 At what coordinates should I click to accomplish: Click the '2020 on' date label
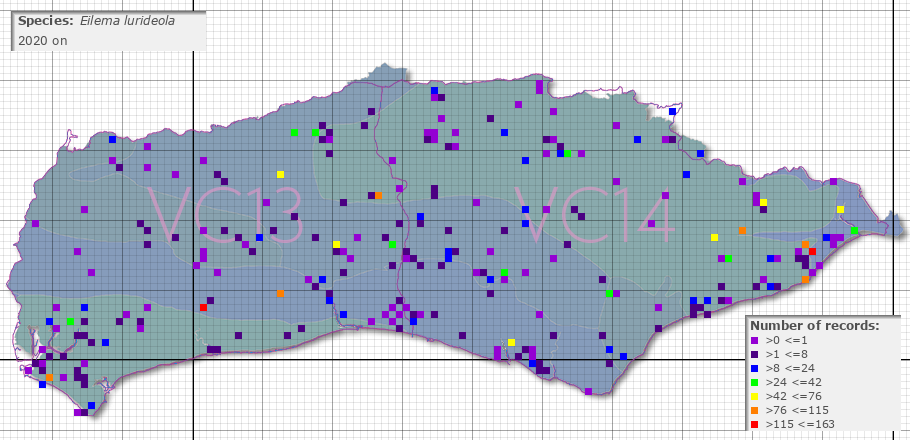point(43,41)
